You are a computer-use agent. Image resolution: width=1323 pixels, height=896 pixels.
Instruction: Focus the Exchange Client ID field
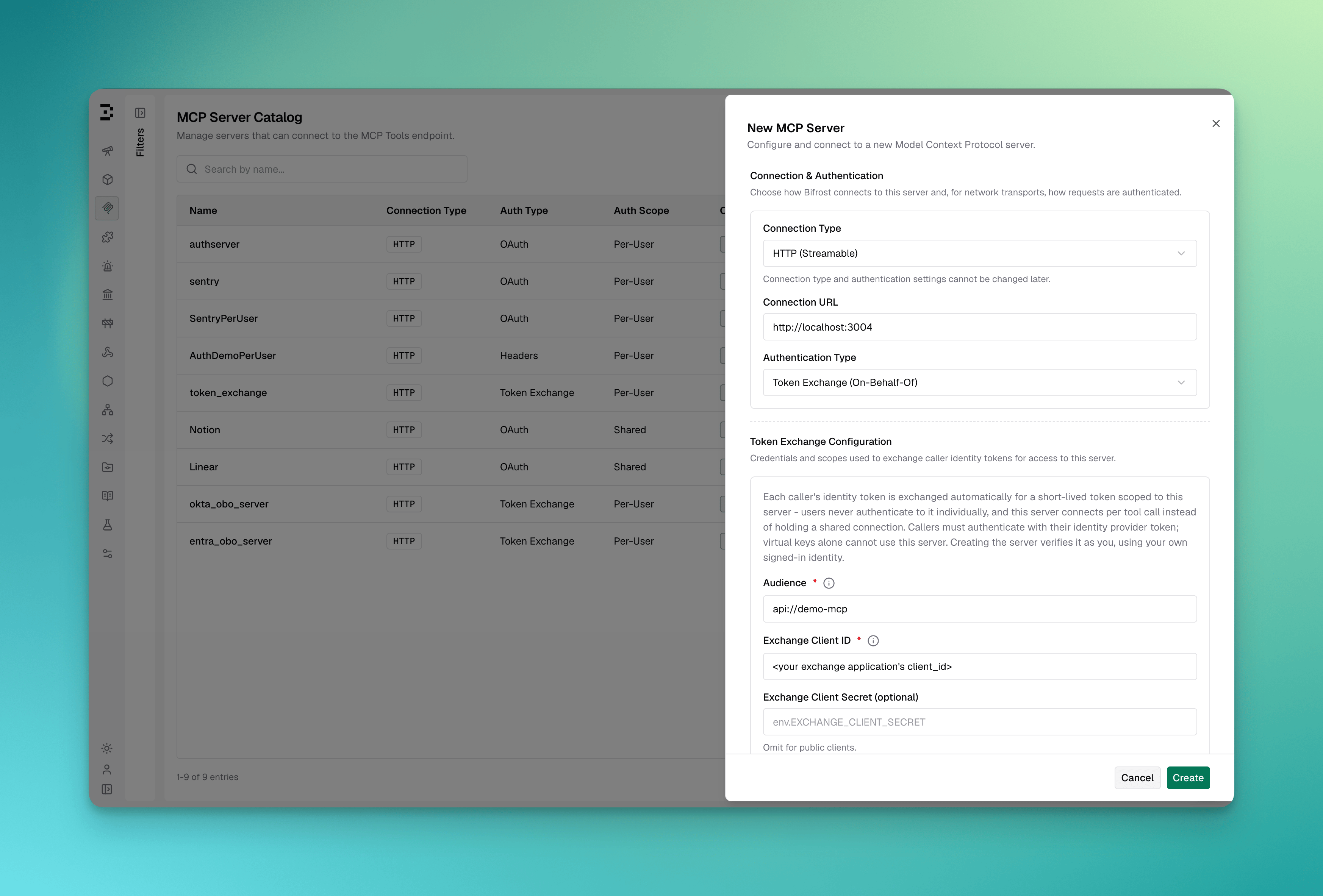click(x=980, y=666)
